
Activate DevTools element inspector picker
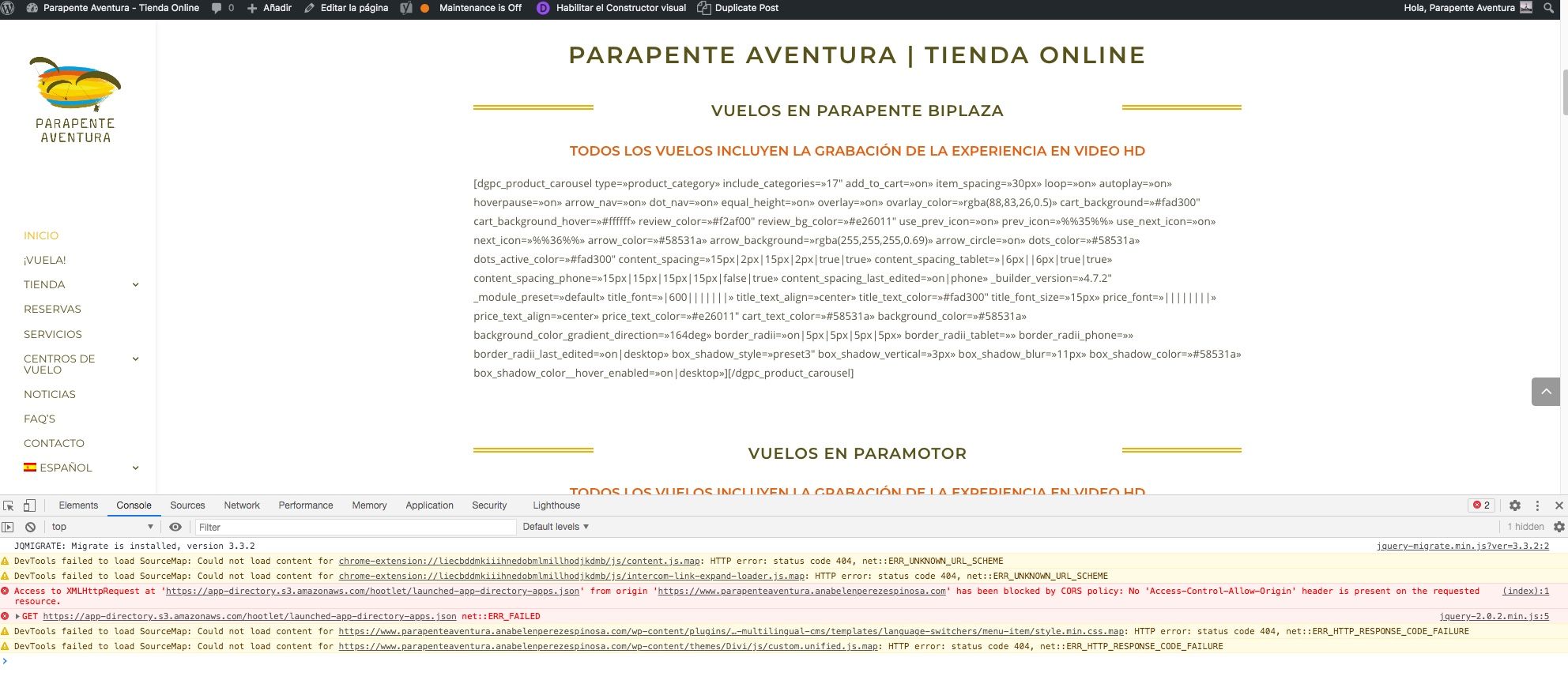(9, 505)
